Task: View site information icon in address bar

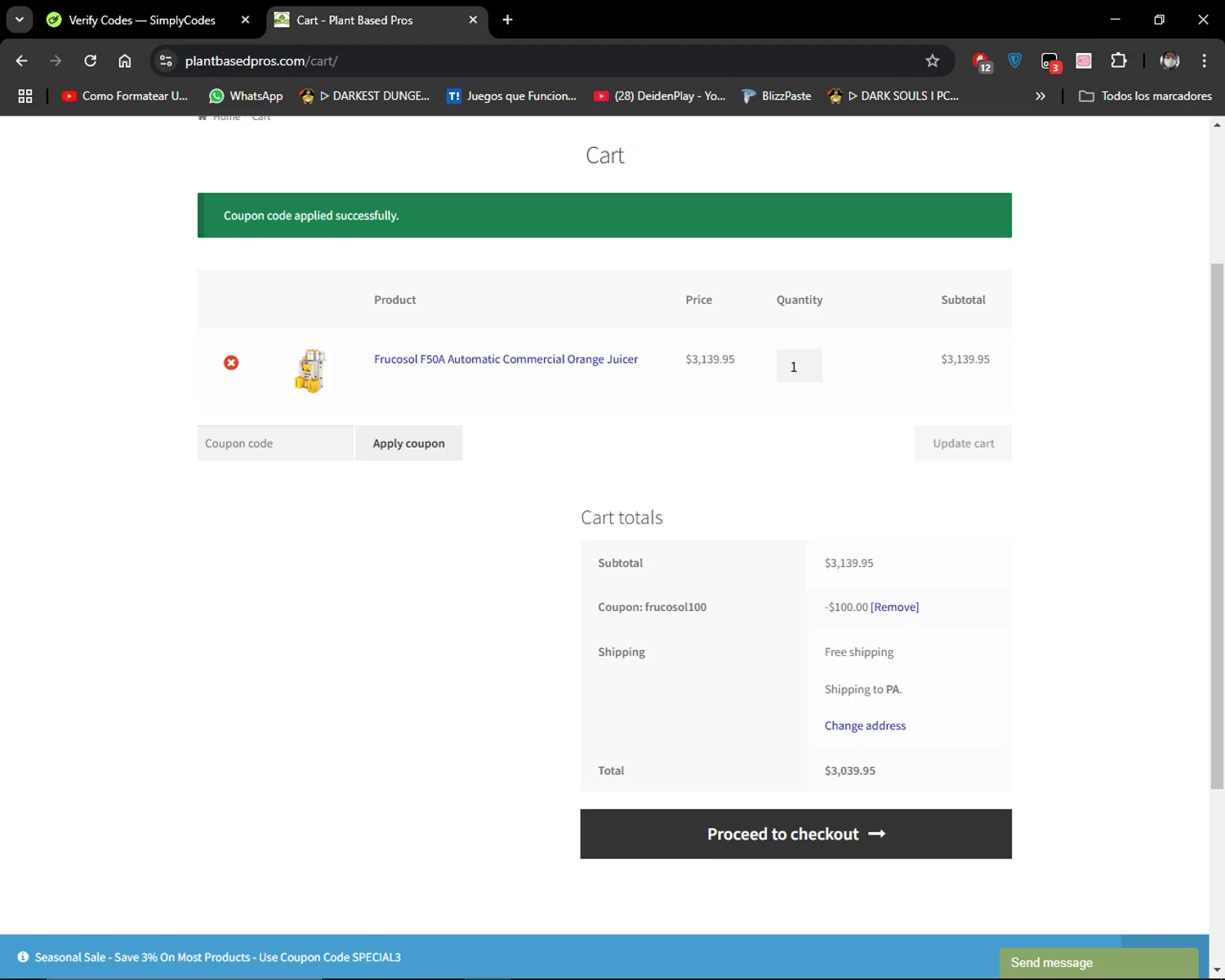Action: 166,60
